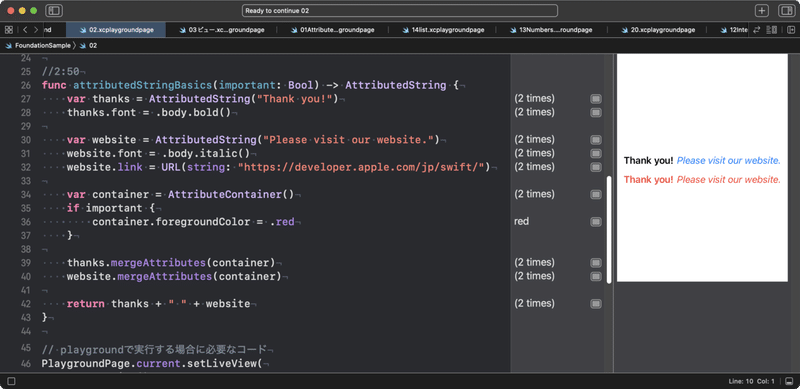Click the bottom-right panel toggle icon

(789, 381)
